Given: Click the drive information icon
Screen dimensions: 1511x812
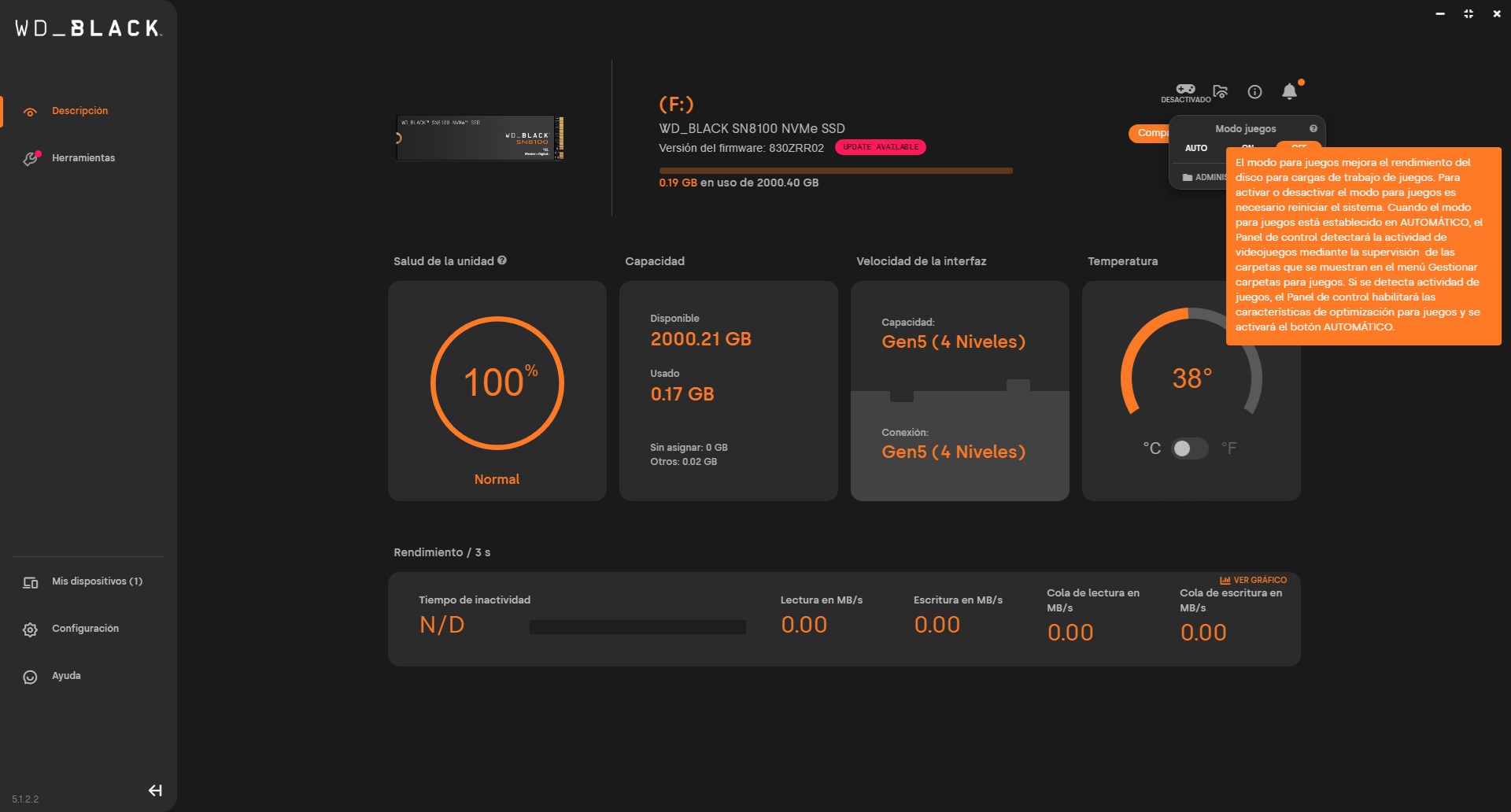Looking at the screenshot, I should click(x=1255, y=92).
